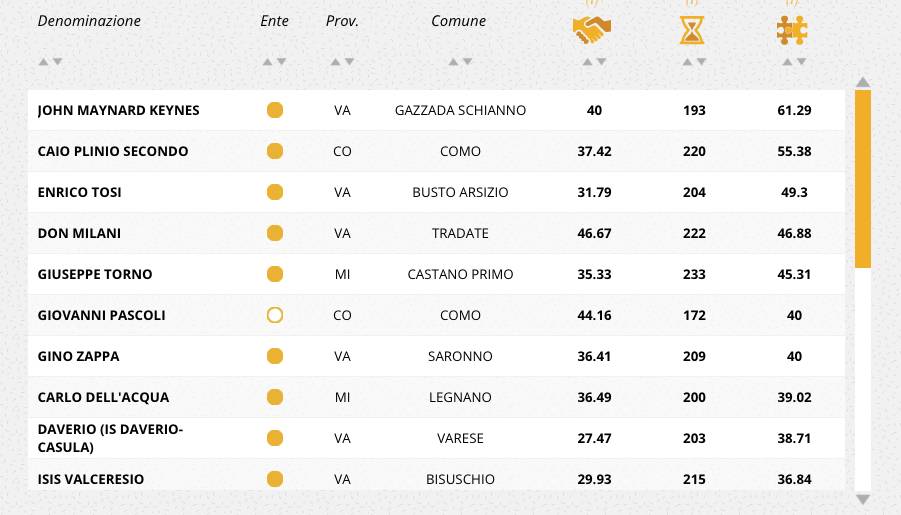Sort Prov. column descending arrow
The height and width of the screenshot is (515, 901).
click(x=349, y=62)
